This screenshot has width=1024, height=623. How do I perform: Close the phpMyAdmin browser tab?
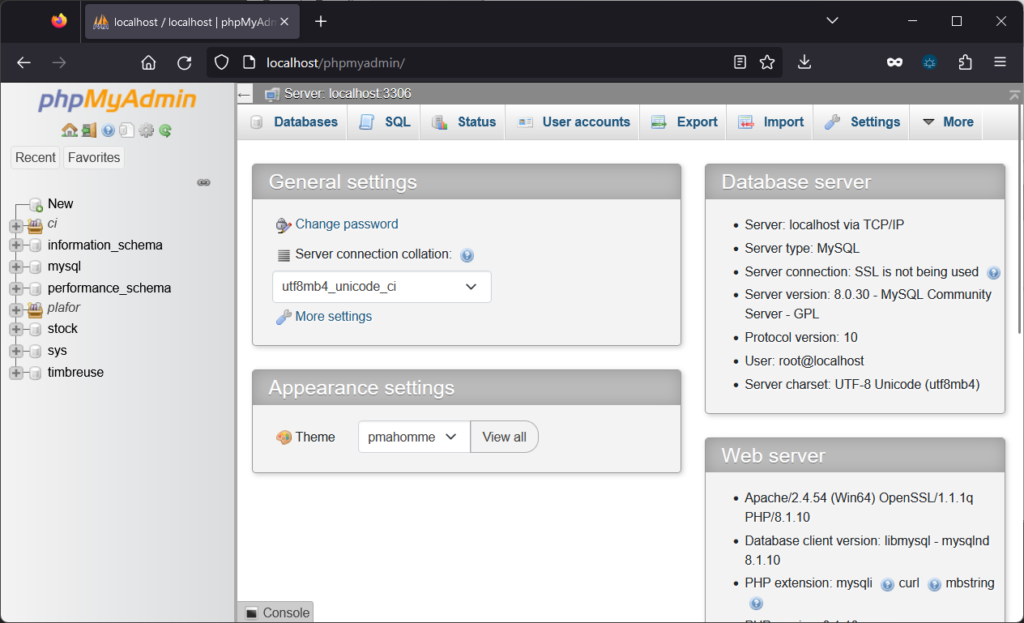coord(285,22)
